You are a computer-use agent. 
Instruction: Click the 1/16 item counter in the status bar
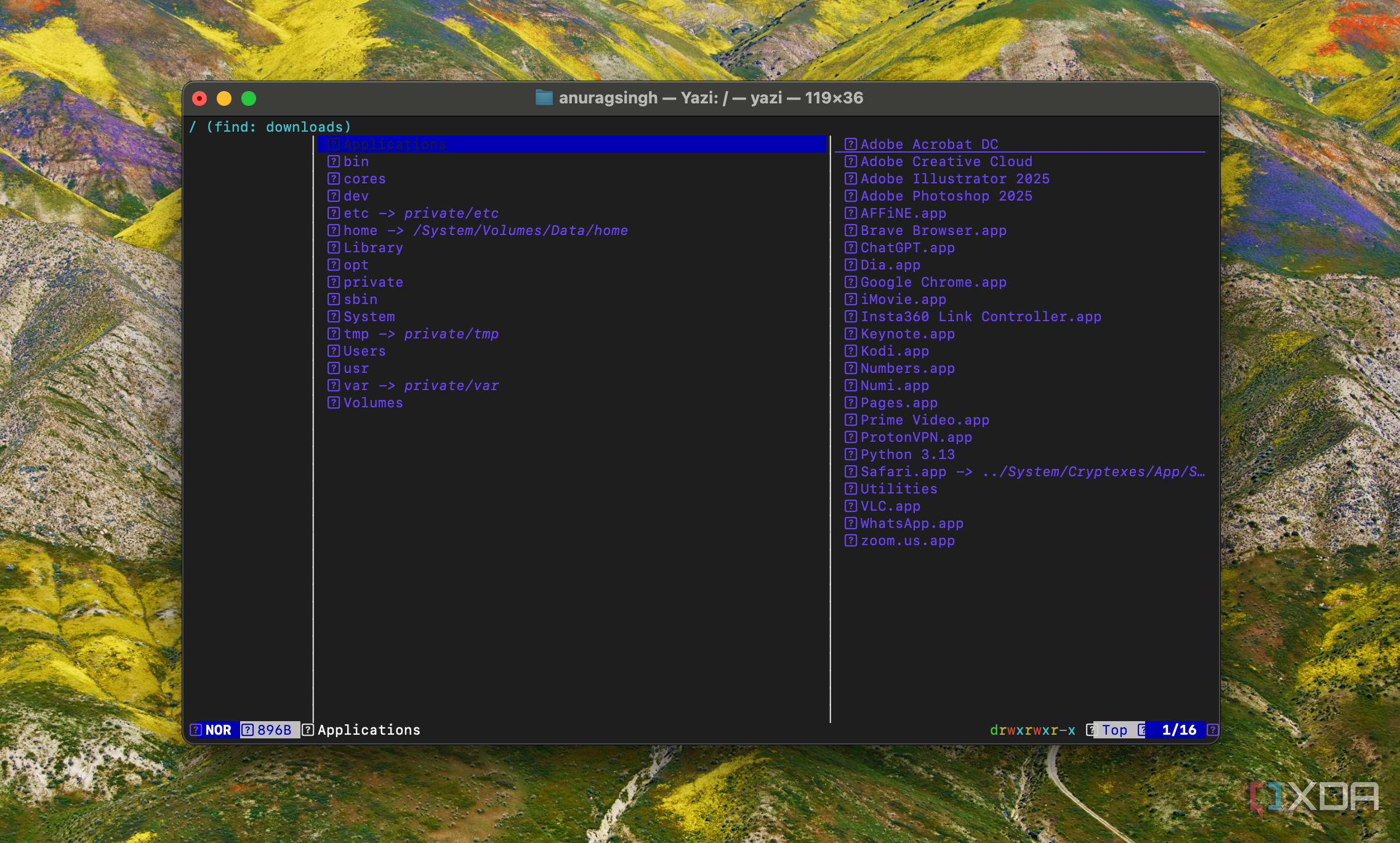(x=1178, y=730)
